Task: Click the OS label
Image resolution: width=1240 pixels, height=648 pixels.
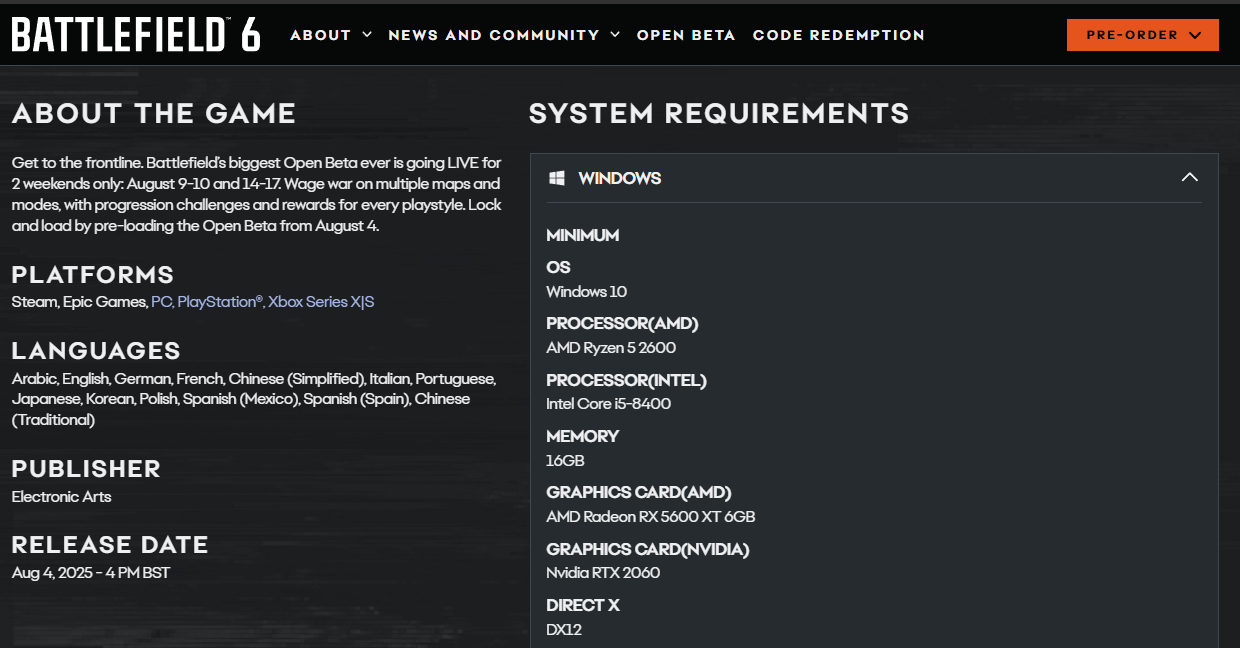Action: 558,267
